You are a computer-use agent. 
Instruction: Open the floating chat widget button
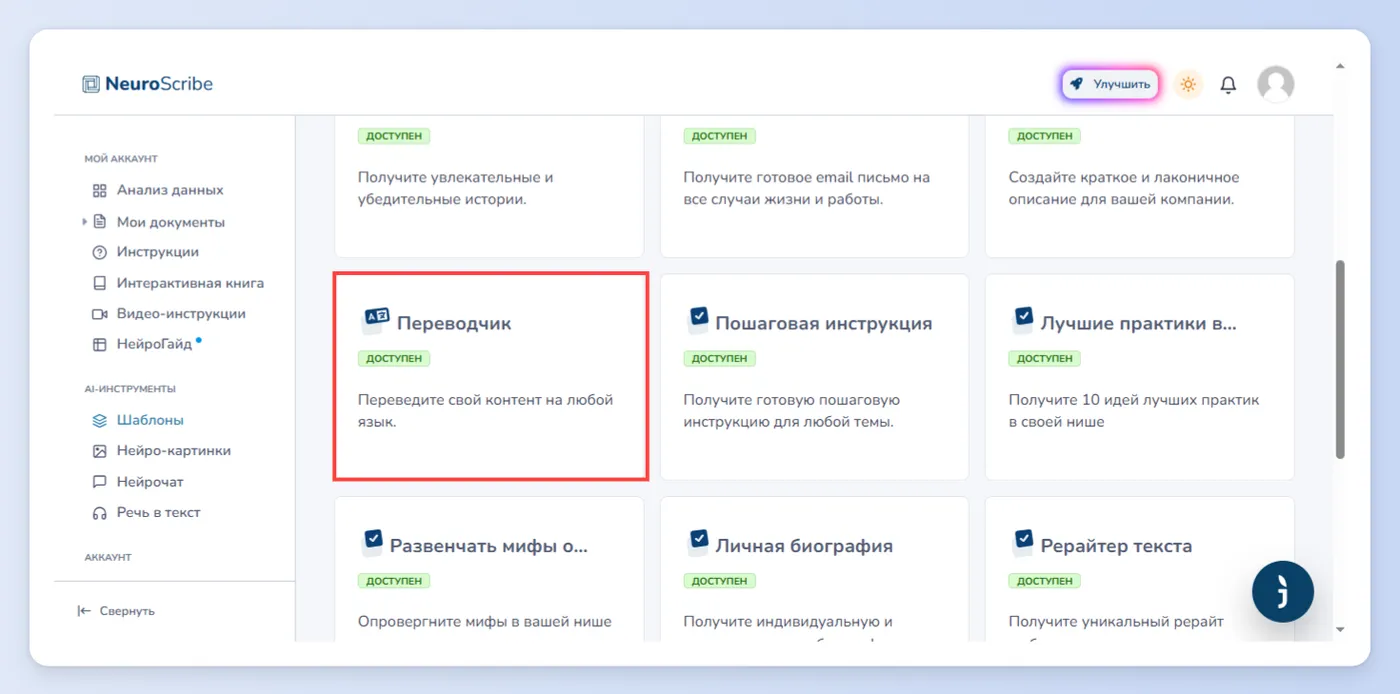click(x=1283, y=591)
